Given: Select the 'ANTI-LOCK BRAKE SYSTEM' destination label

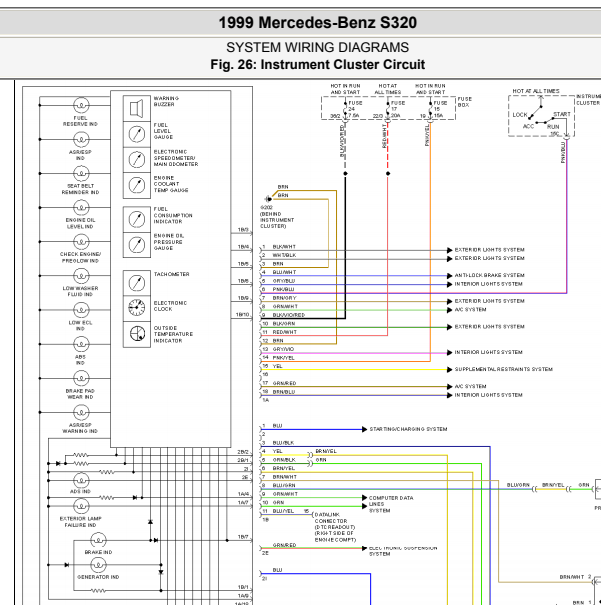Looking at the screenshot, I should [x=489, y=275].
